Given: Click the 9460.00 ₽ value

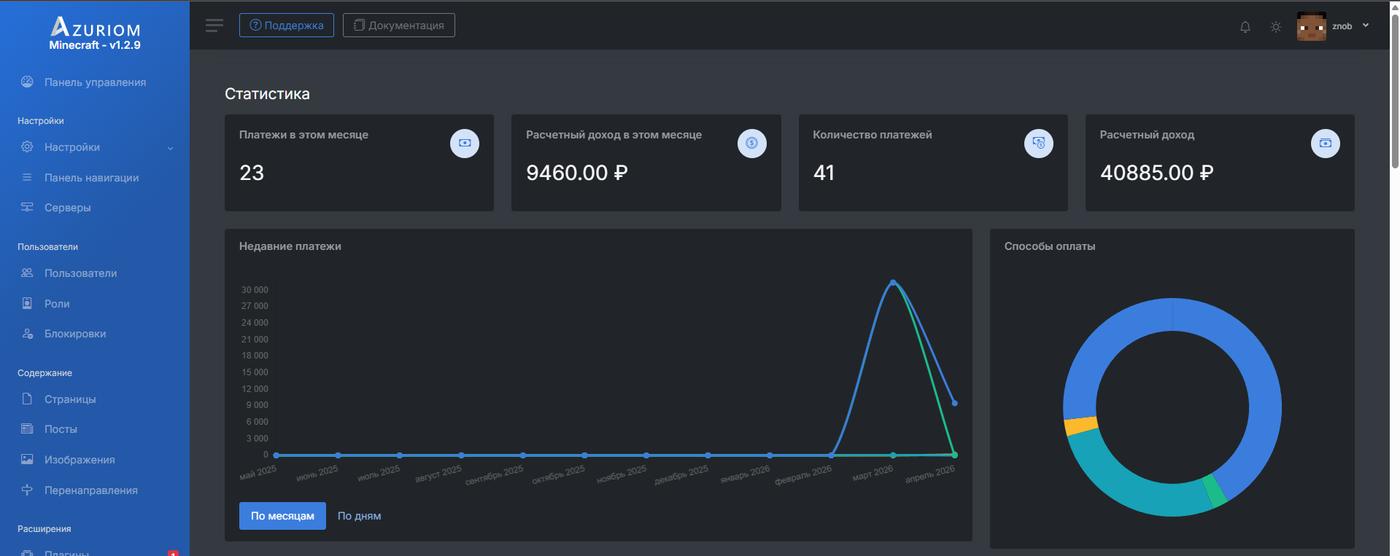Looking at the screenshot, I should point(577,173).
